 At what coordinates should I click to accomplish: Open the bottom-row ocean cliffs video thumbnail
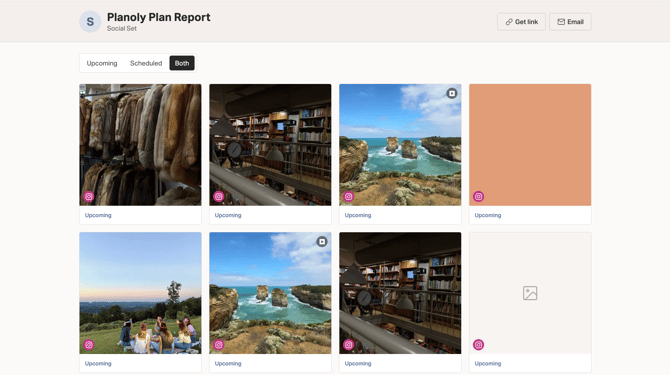[x=270, y=293]
